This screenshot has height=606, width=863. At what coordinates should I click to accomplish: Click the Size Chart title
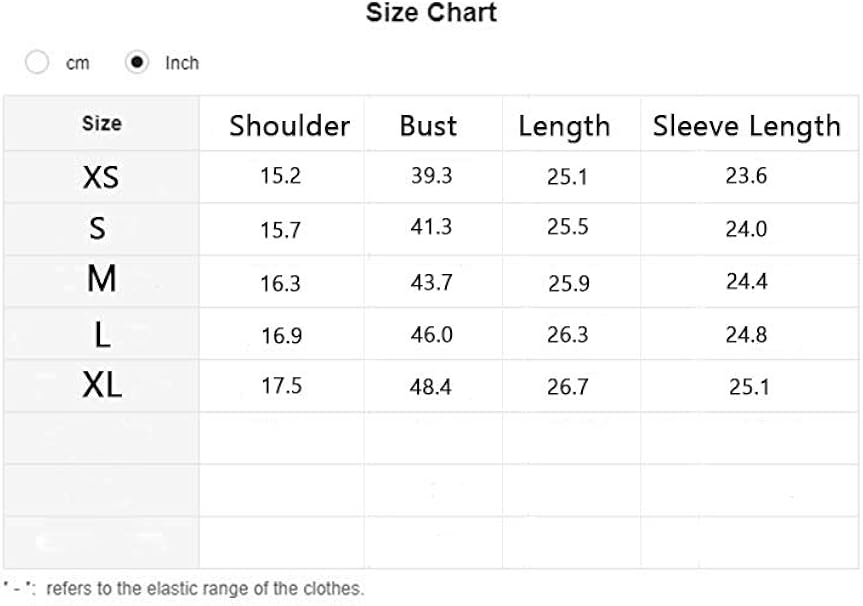coord(431,14)
